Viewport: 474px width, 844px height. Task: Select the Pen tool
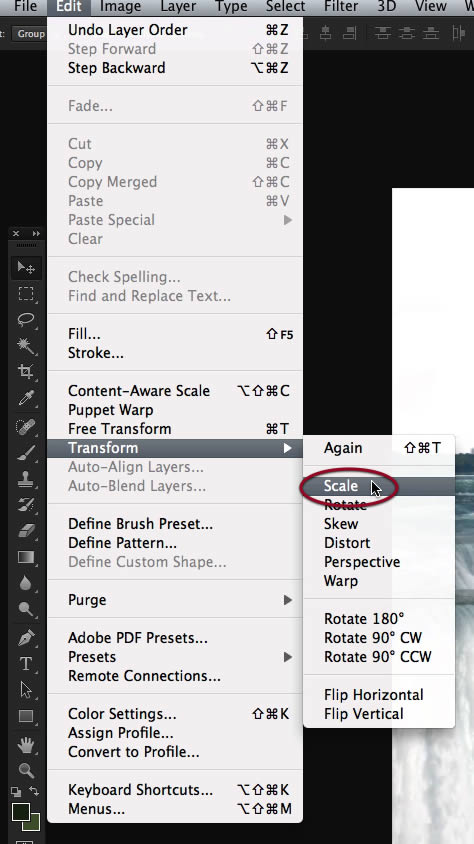pyautogui.click(x=26, y=638)
